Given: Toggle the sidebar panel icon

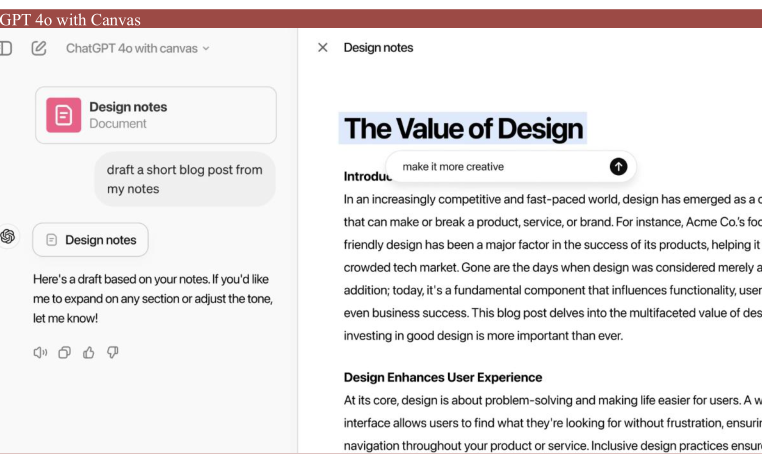Looking at the screenshot, I should [x=5, y=48].
